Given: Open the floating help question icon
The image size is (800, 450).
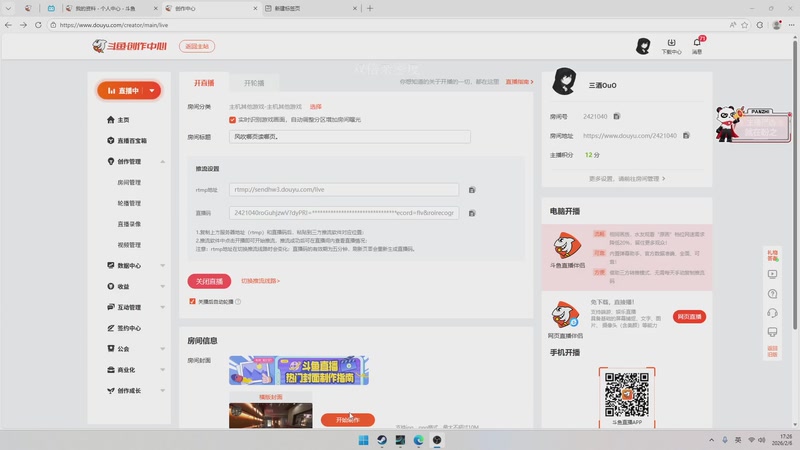Looking at the screenshot, I should tap(772, 294).
